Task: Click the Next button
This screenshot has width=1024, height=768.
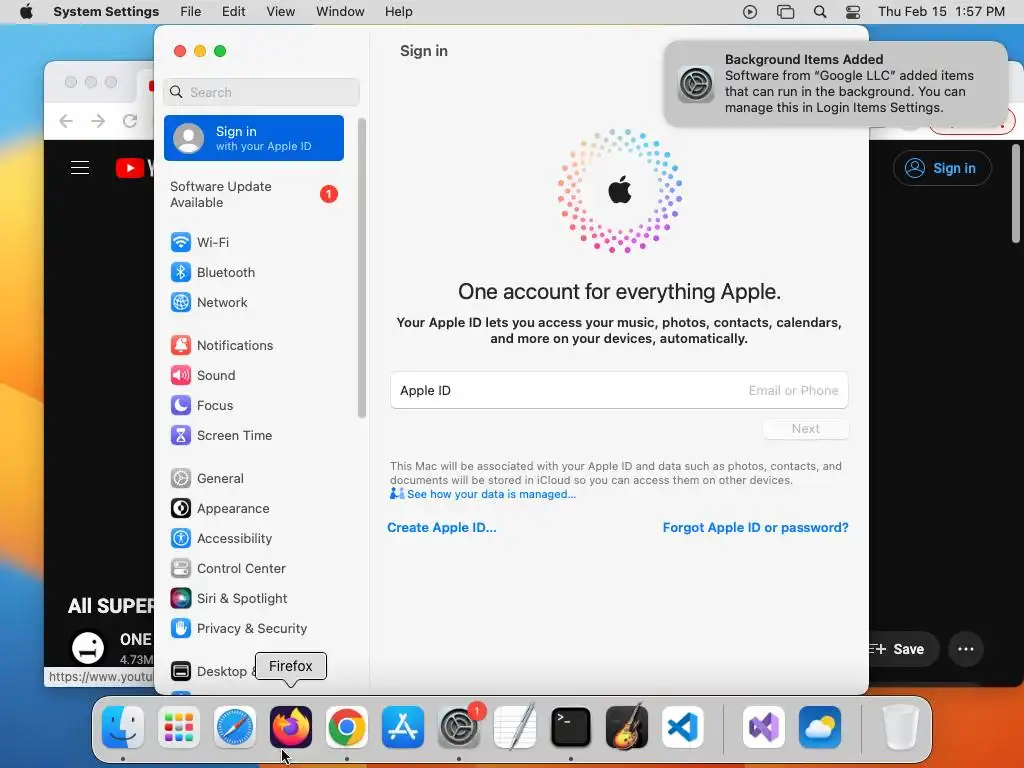Action: (x=806, y=428)
